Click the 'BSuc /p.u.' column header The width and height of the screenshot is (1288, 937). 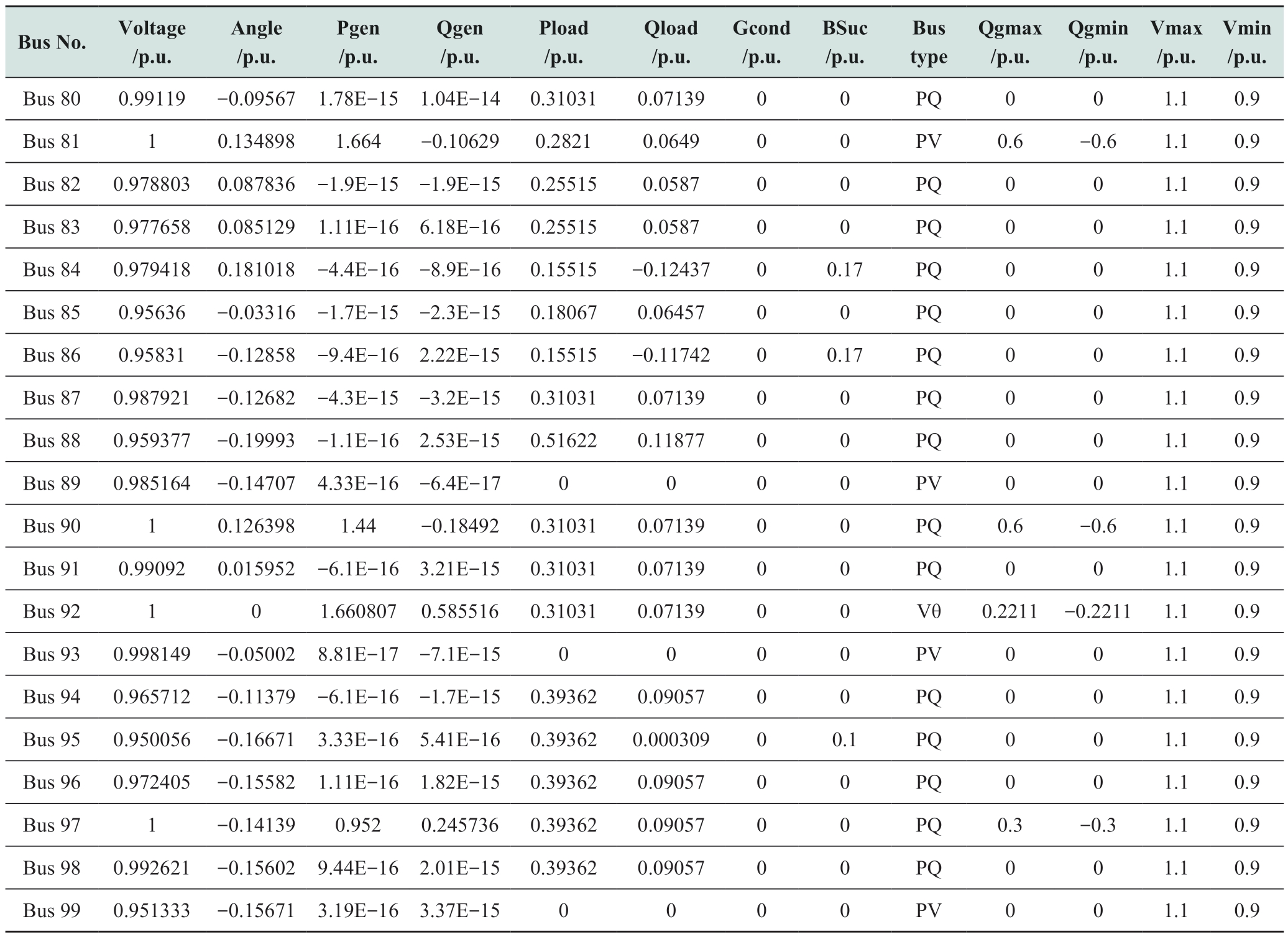tap(845, 42)
